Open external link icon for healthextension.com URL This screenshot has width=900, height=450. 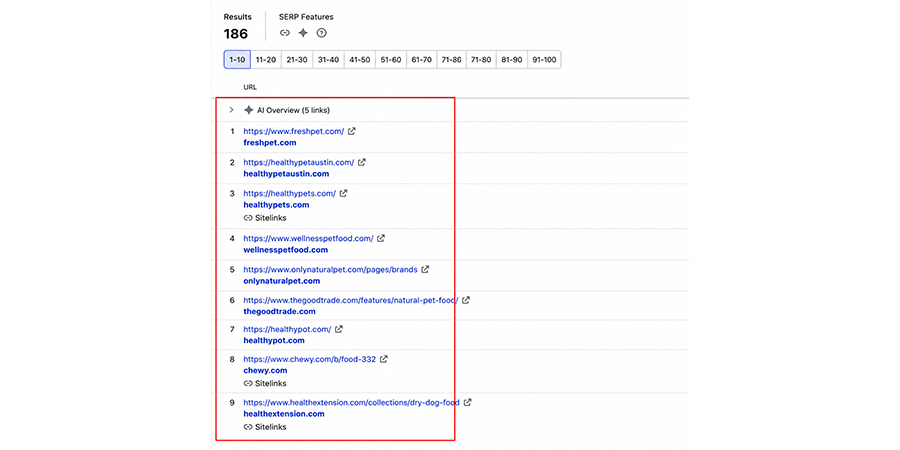pyautogui.click(x=467, y=402)
